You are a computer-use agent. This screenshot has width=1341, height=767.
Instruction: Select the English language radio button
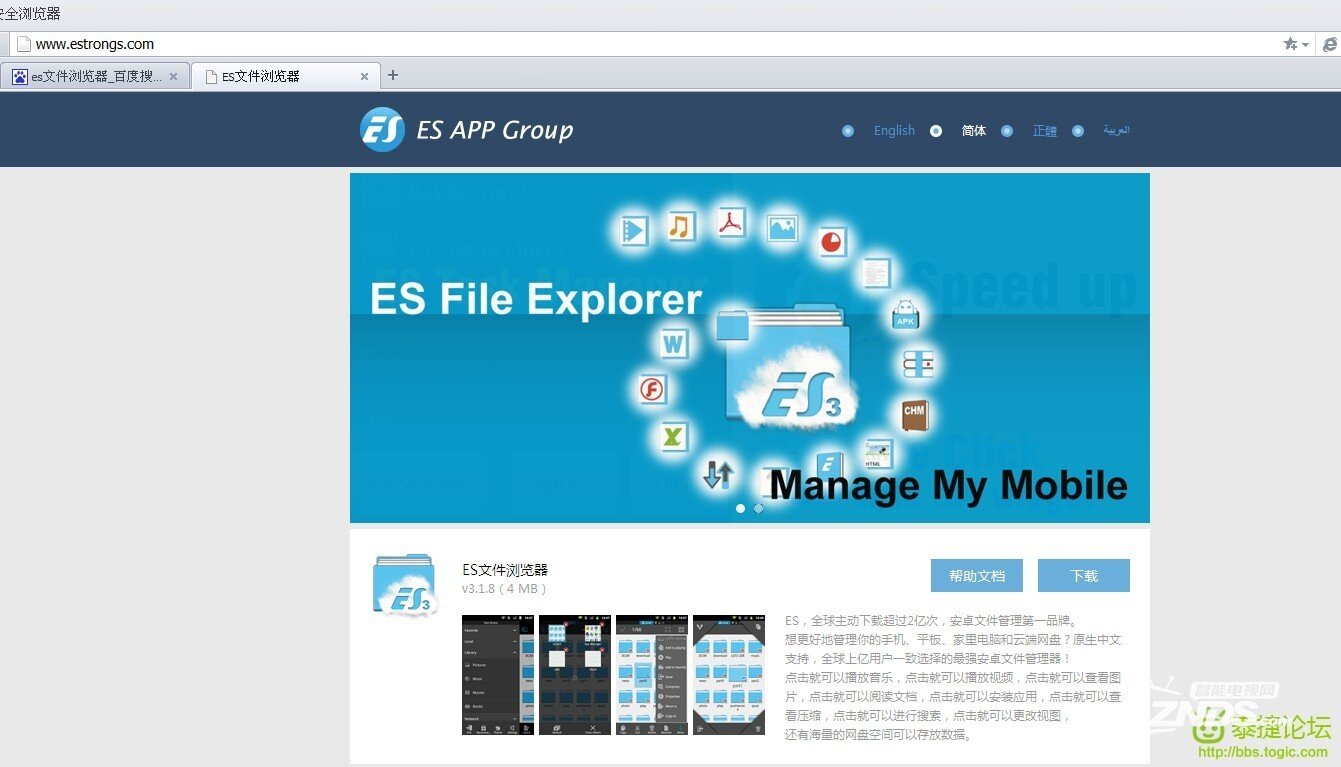(x=848, y=131)
